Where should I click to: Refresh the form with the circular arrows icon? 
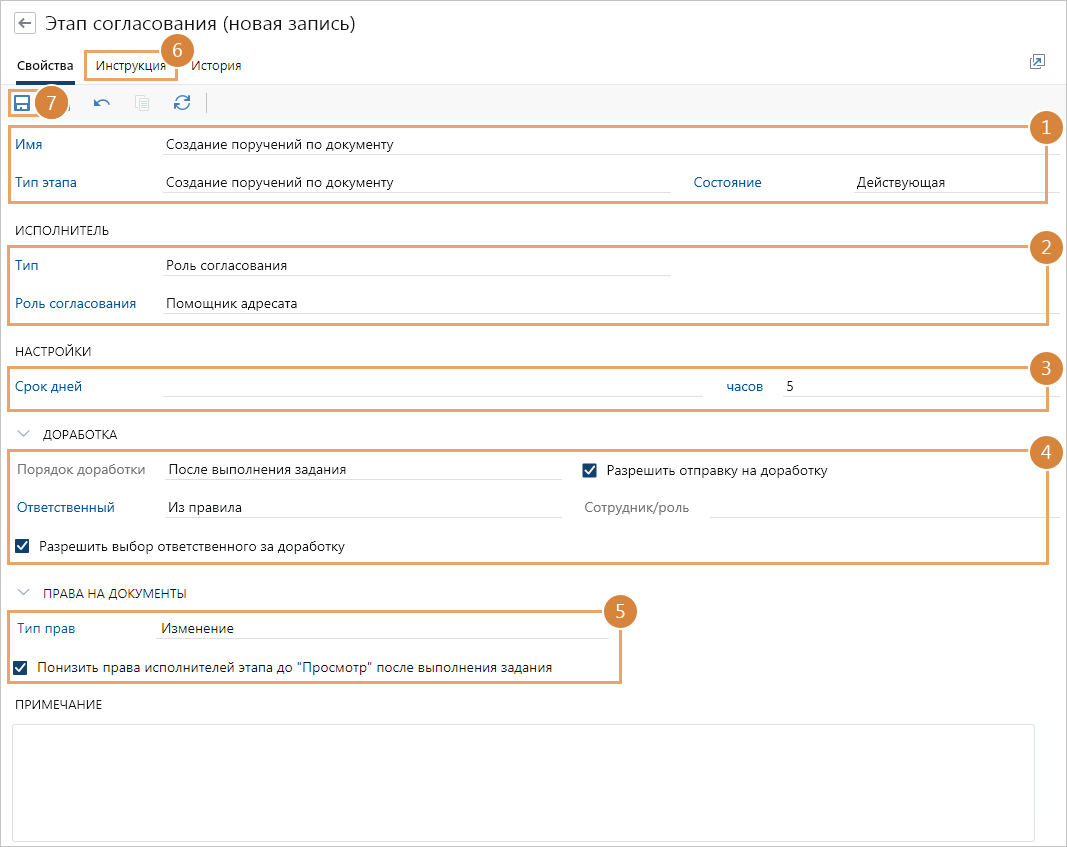[x=182, y=102]
